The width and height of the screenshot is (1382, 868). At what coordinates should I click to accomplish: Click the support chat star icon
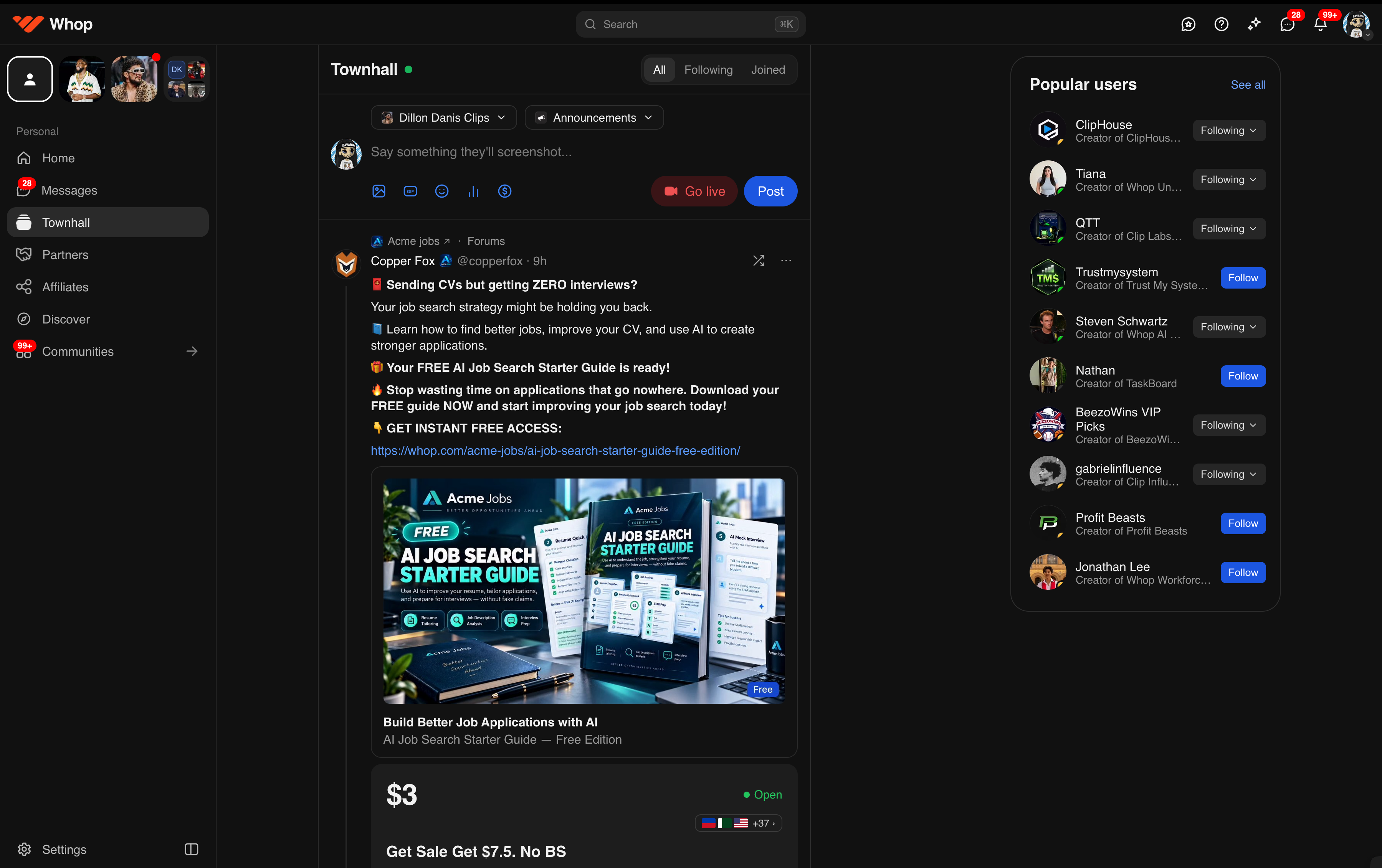coord(1188,24)
